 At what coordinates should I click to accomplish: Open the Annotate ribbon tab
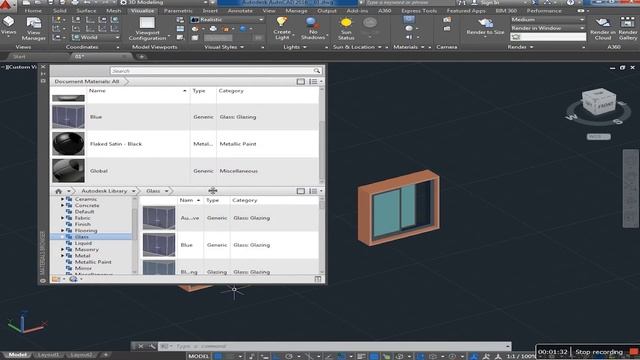(240, 11)
